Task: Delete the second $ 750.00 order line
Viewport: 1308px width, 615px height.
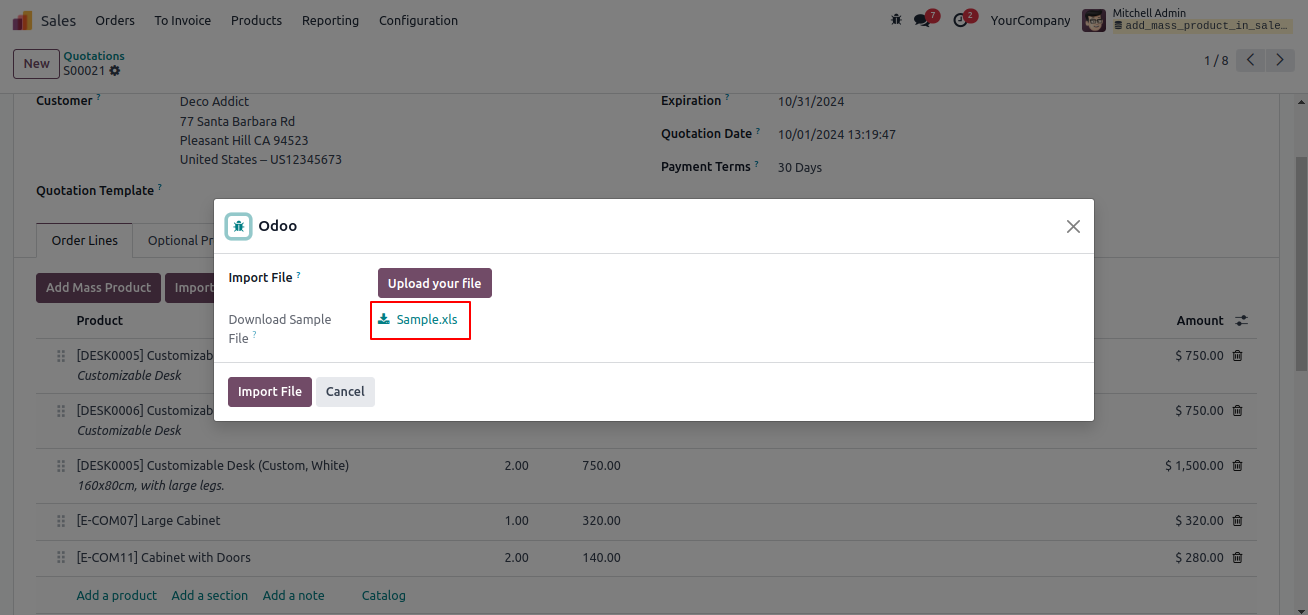Action: point(1237,410)
